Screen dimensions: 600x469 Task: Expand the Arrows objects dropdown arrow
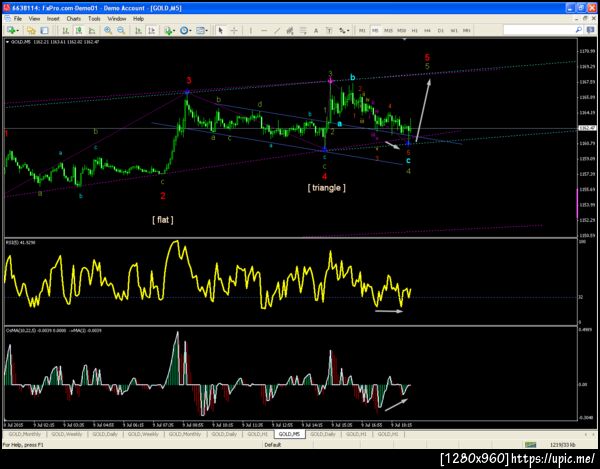point(348,31)
